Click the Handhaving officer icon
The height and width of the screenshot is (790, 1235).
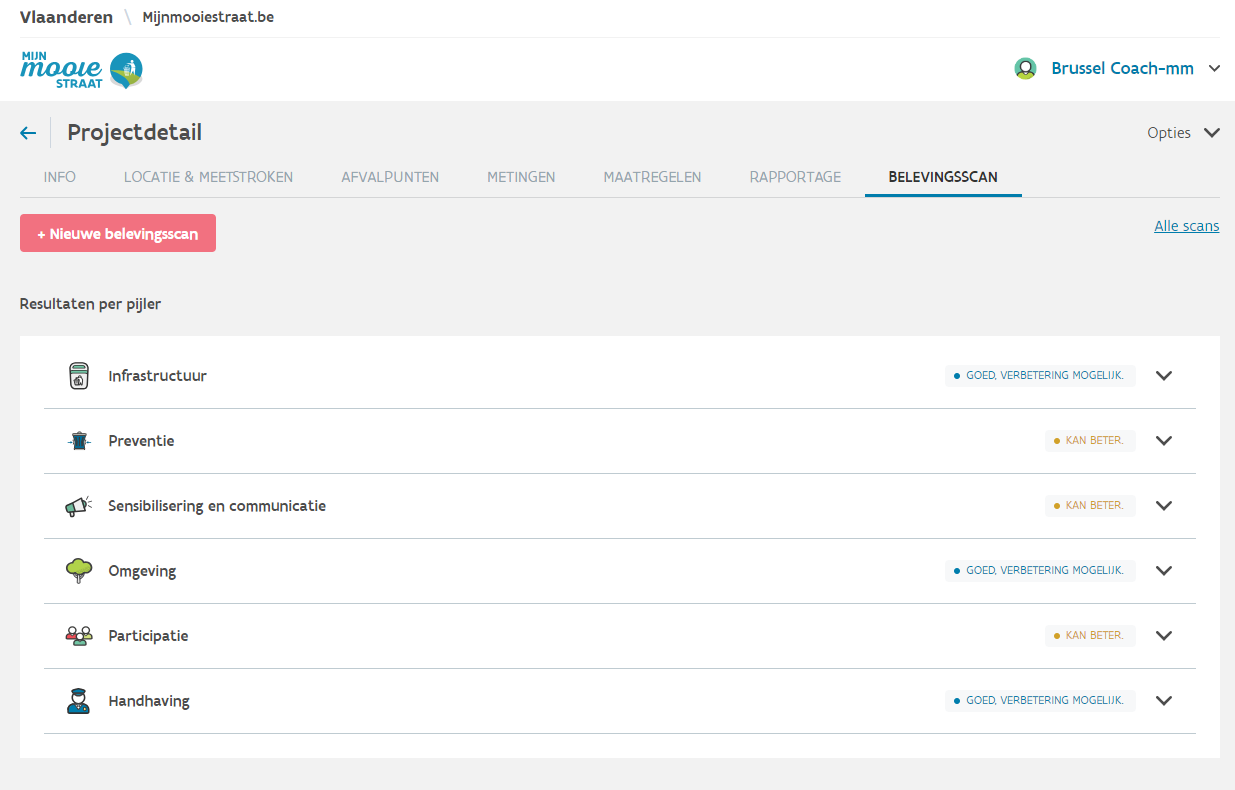tap(79, 701)
